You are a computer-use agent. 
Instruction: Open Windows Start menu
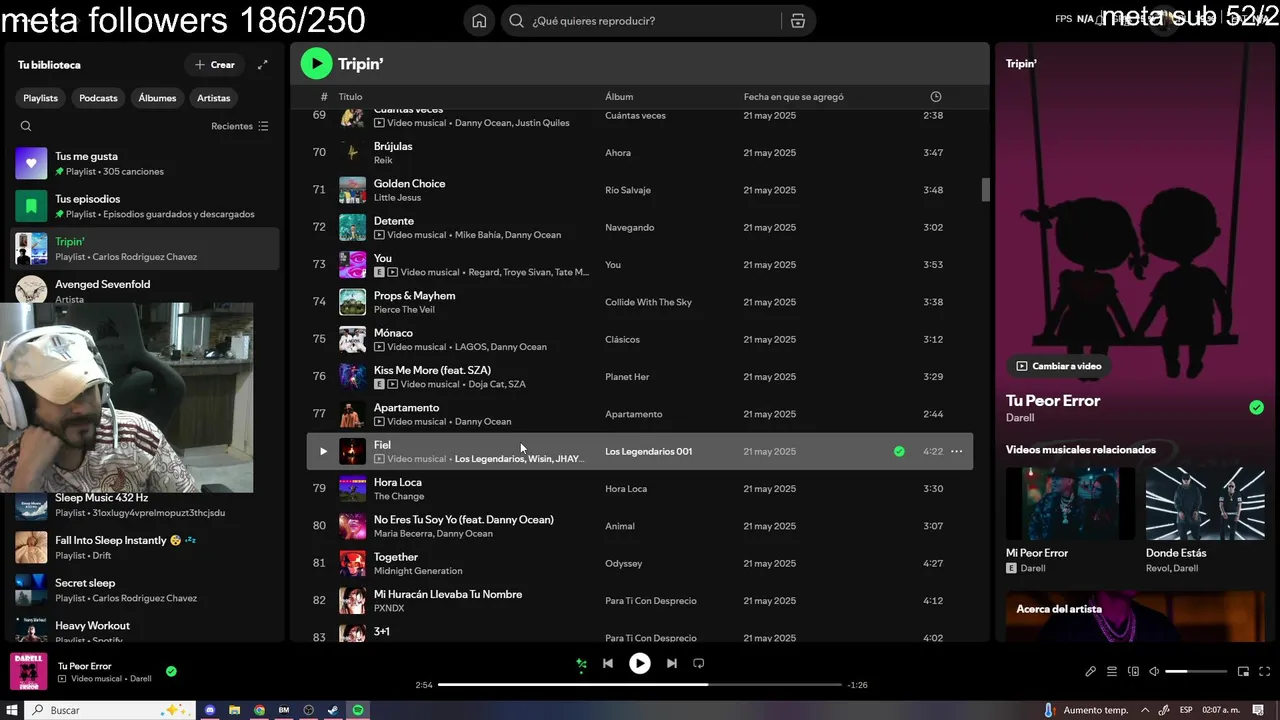pos(12,710)
